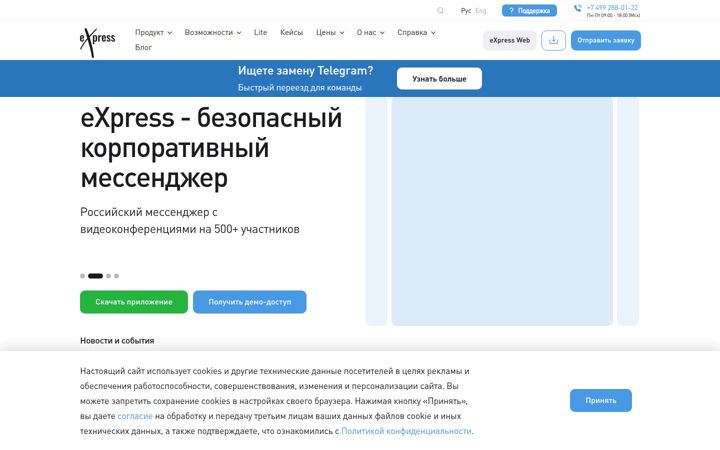Select the third carousel dot
720x450 pixels.
(108, 276)
